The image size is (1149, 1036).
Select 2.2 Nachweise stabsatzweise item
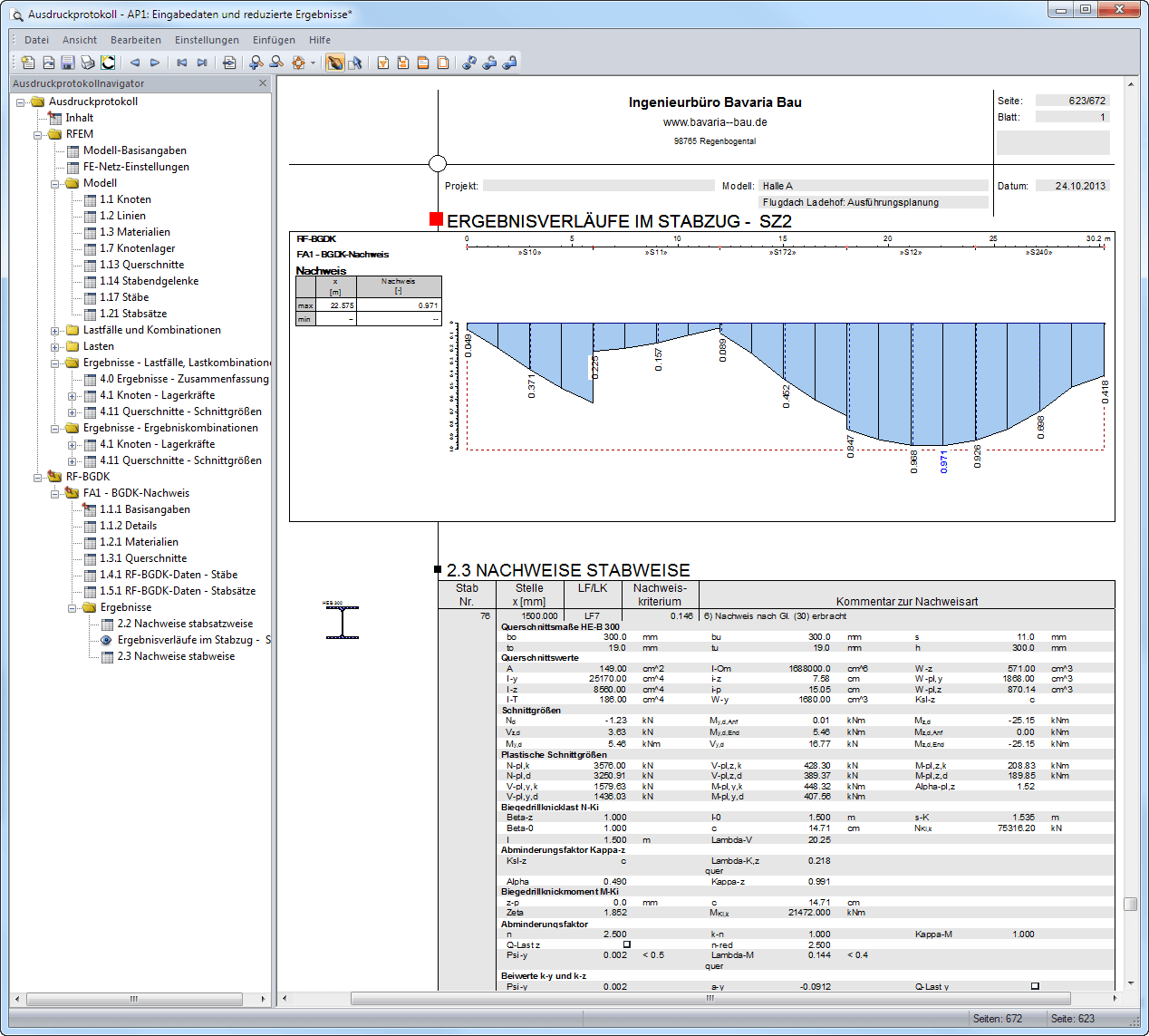(185, 624)
